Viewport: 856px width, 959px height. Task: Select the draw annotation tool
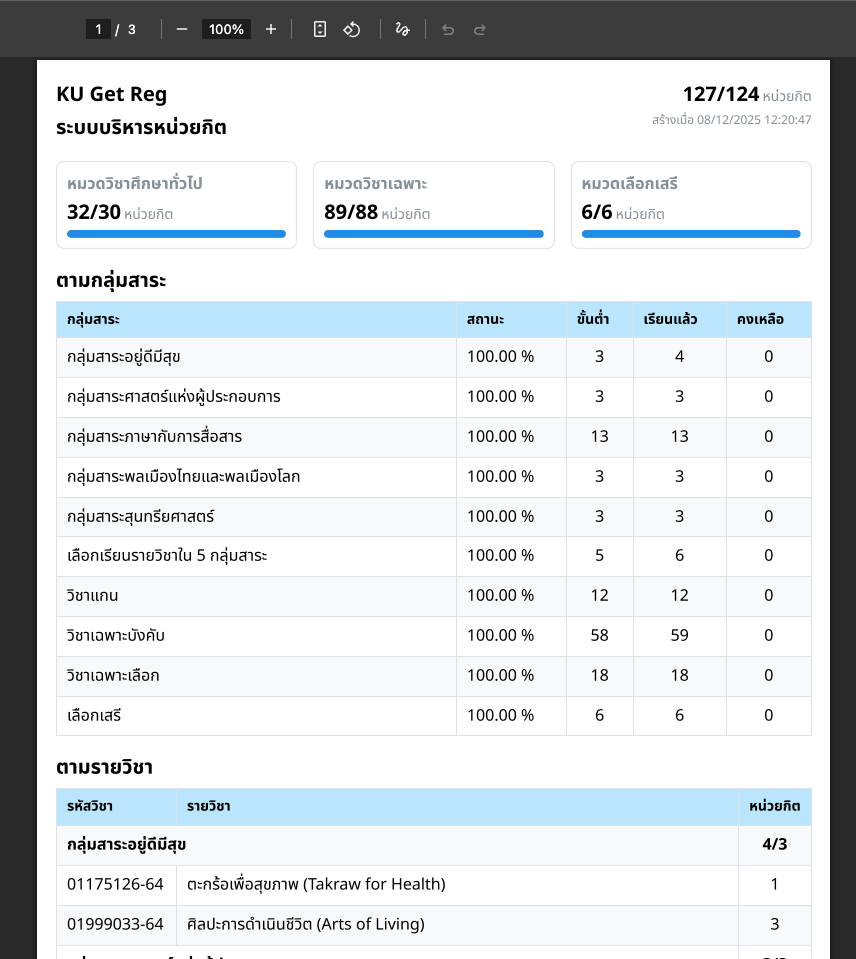[402, 29]
